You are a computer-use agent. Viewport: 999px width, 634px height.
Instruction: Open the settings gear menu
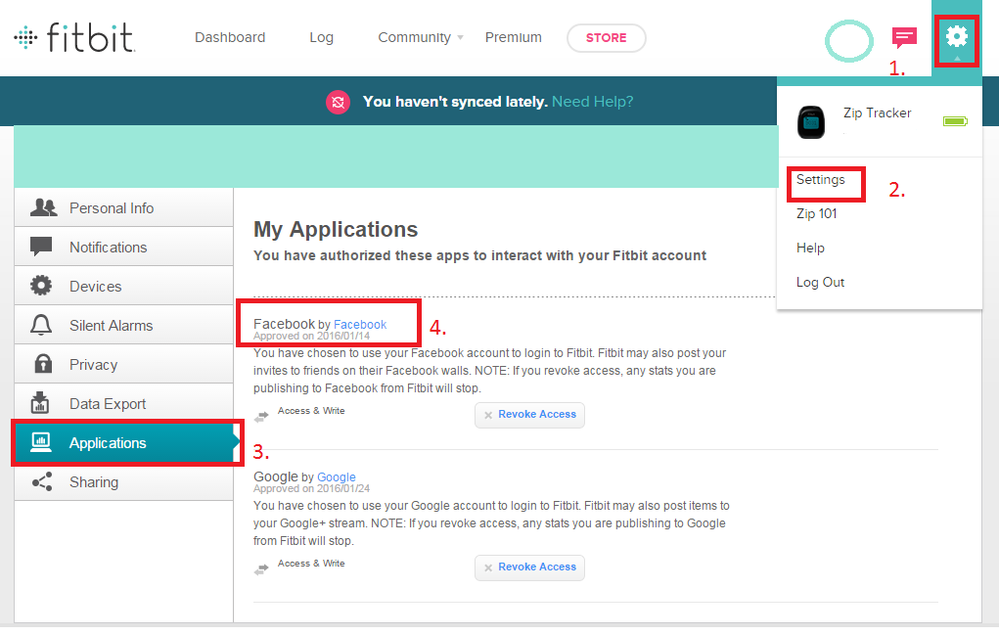click(x=956, y=37)
